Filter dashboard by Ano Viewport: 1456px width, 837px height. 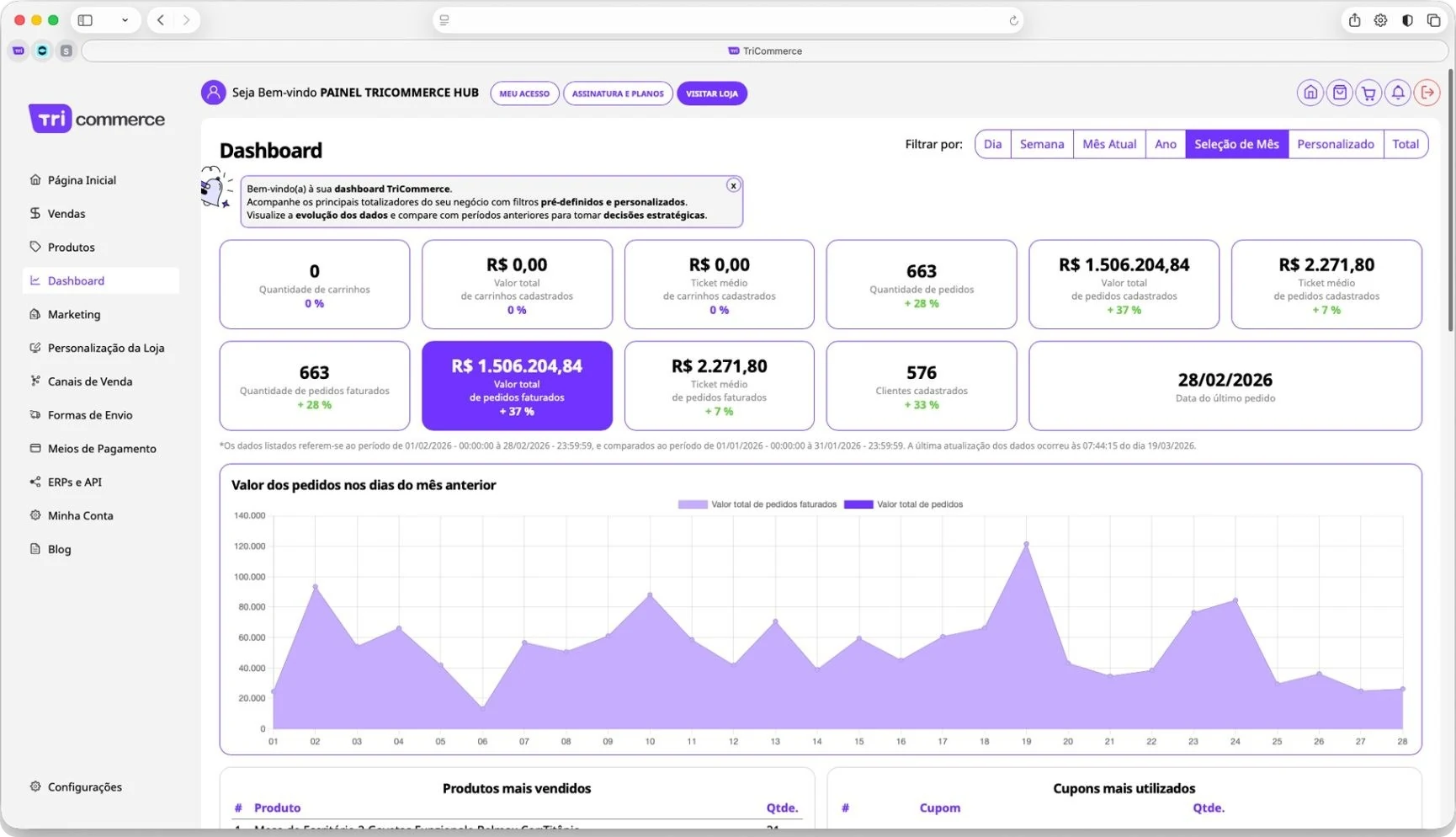click(1166, 144)
